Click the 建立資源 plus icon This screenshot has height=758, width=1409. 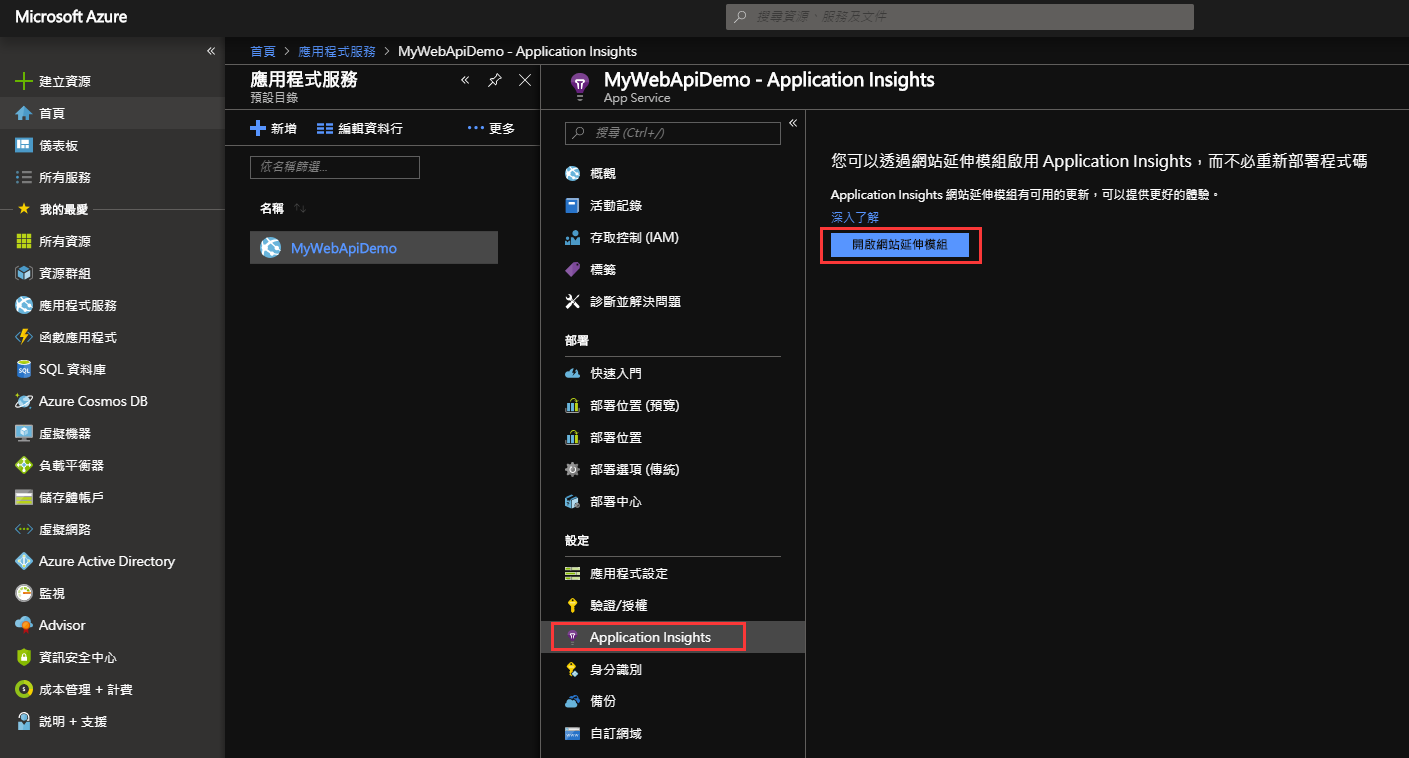24,81
